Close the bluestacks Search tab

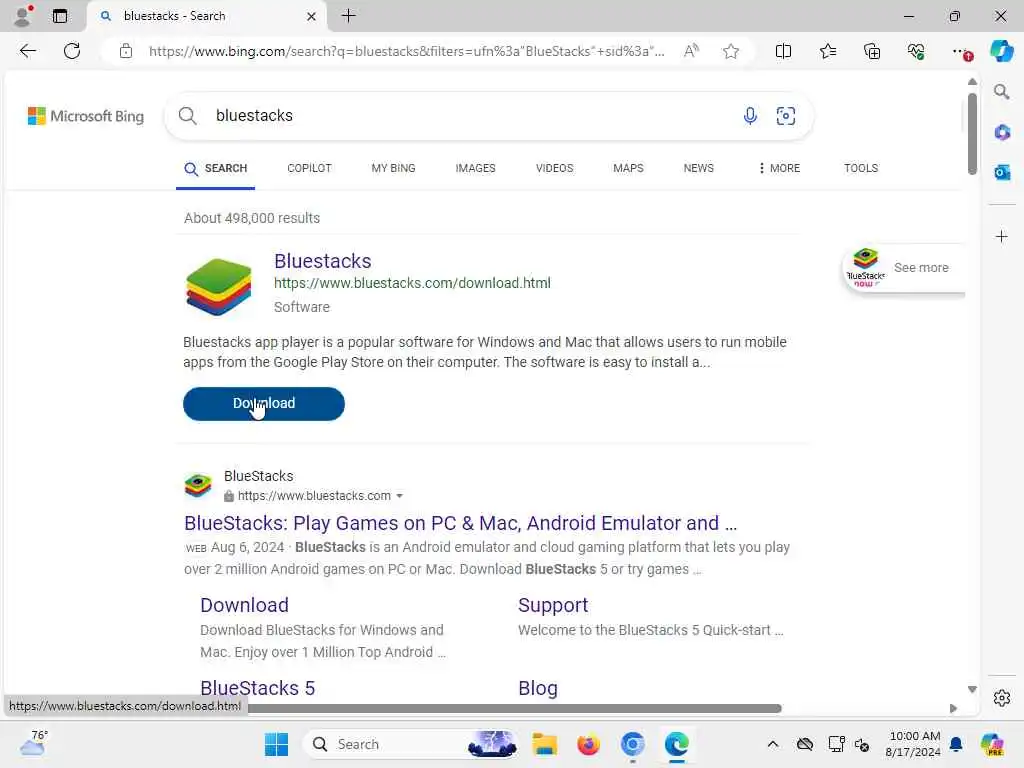(312, 16)
